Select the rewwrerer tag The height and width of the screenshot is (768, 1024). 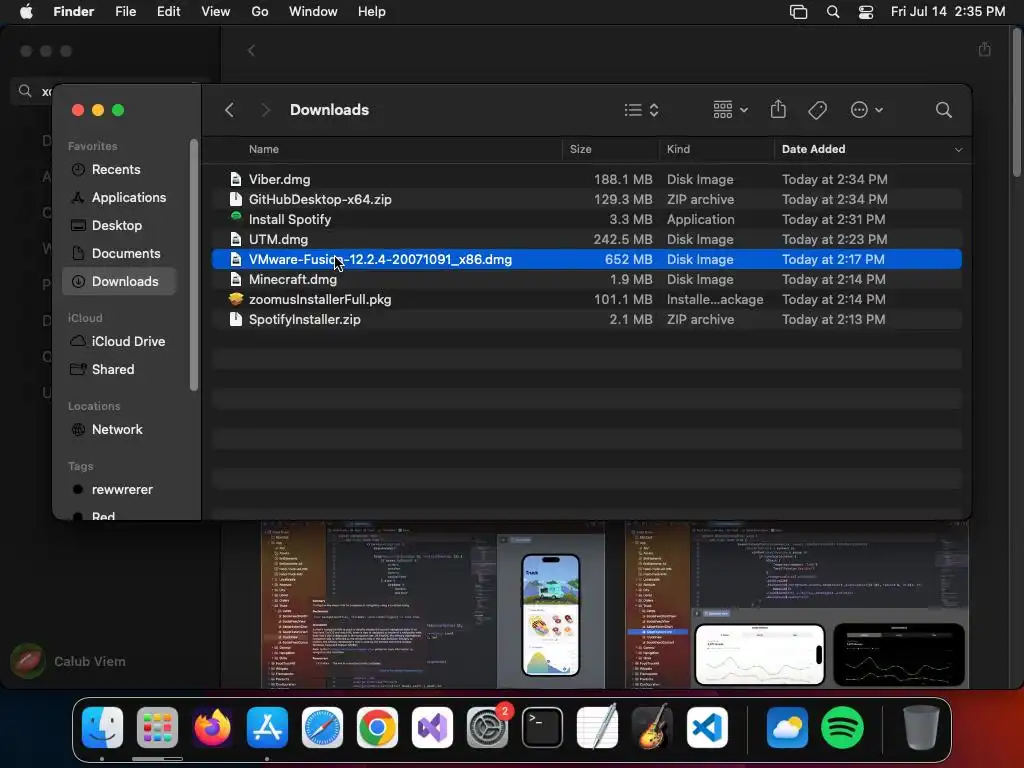tap(119, 490)
